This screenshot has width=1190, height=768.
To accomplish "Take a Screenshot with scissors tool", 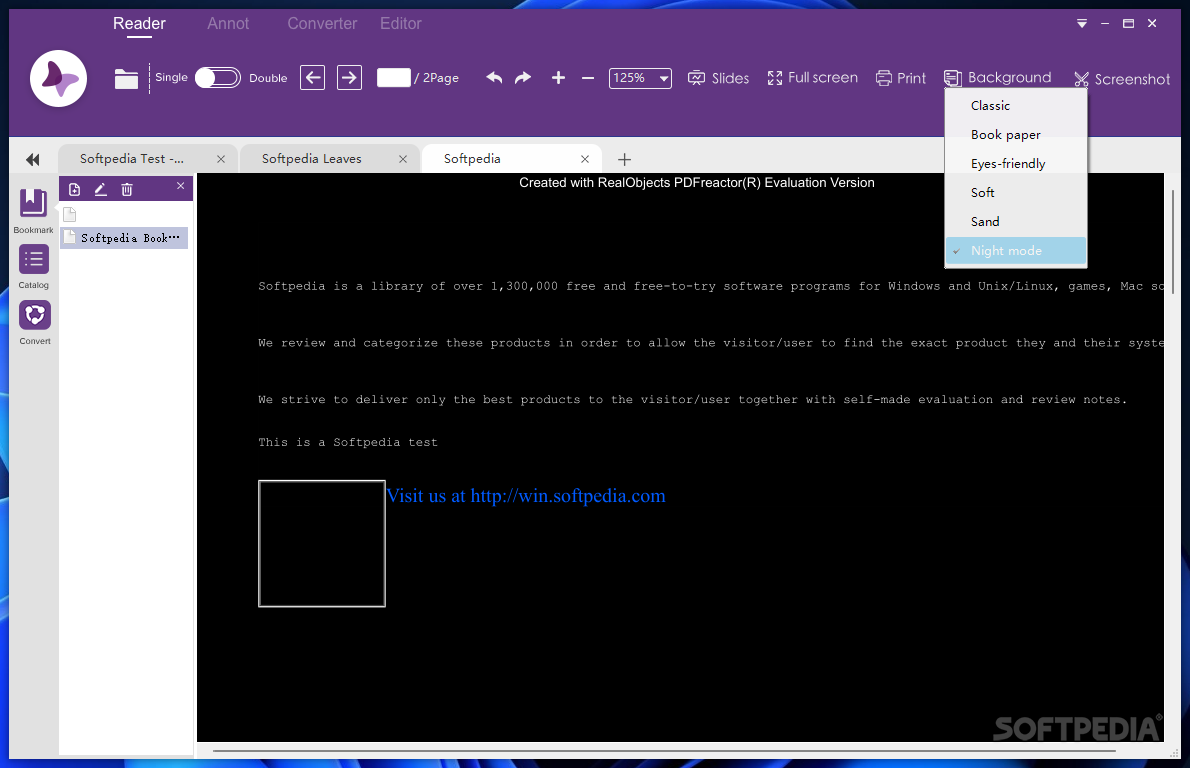I will (1122, 79).
